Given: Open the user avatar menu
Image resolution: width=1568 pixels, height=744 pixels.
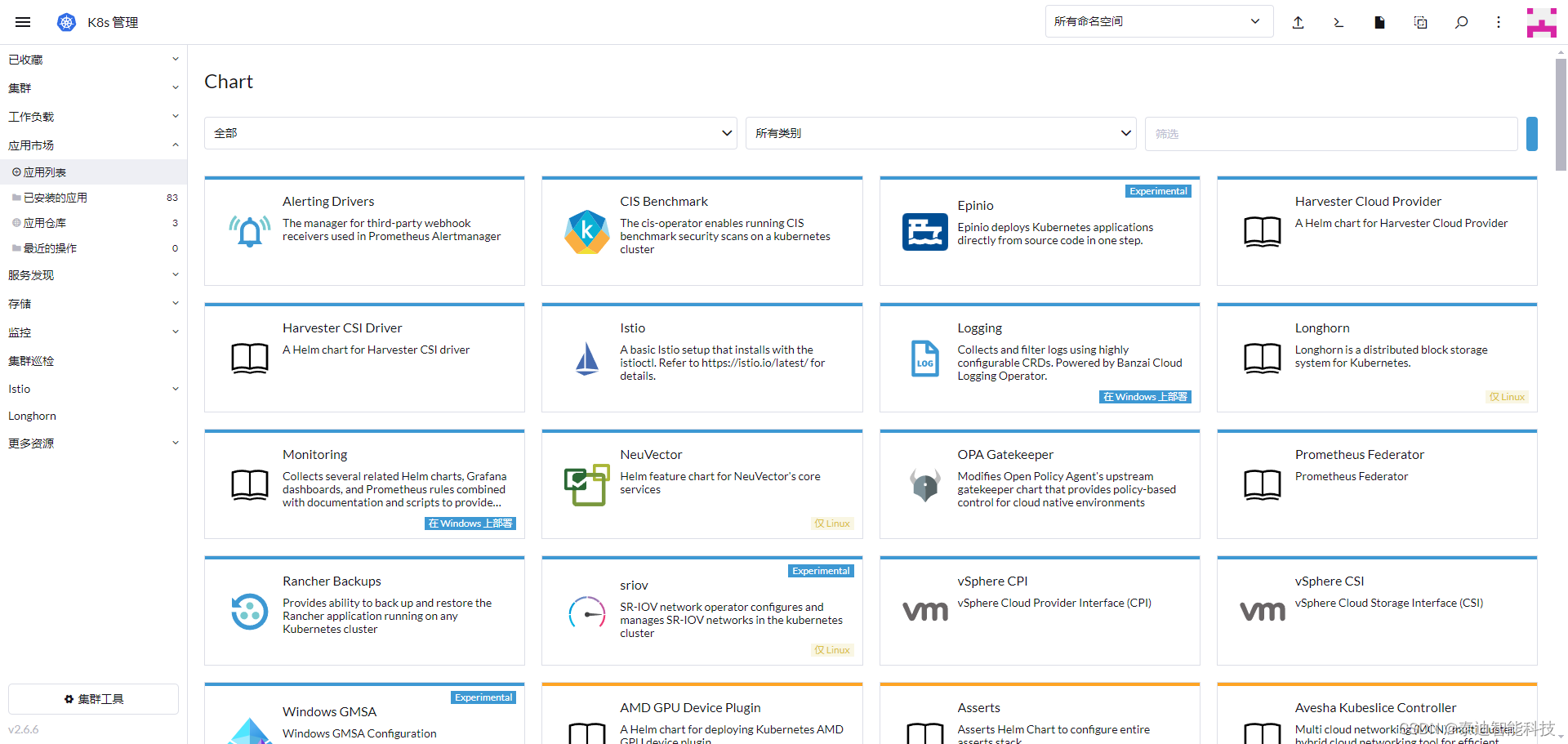Looking at the screenshot, I should point(1541,22).
